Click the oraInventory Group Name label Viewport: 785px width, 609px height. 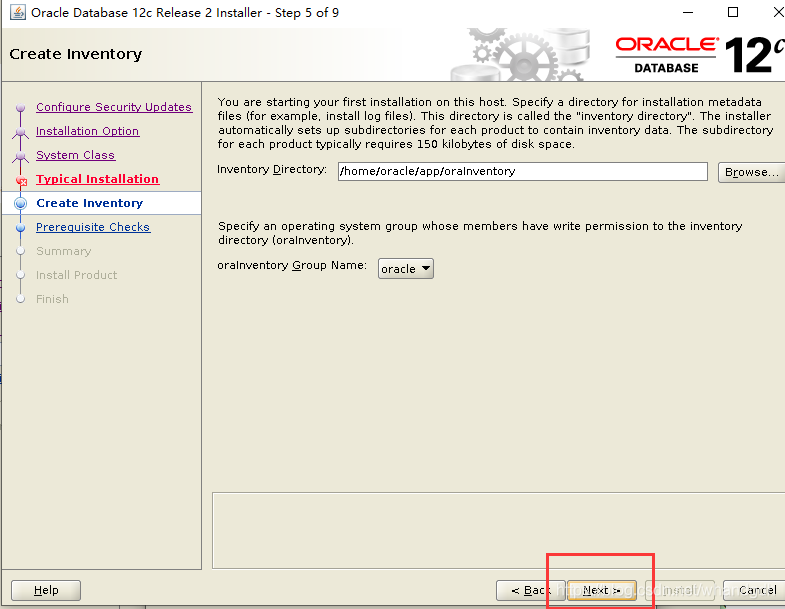point(292,265)
